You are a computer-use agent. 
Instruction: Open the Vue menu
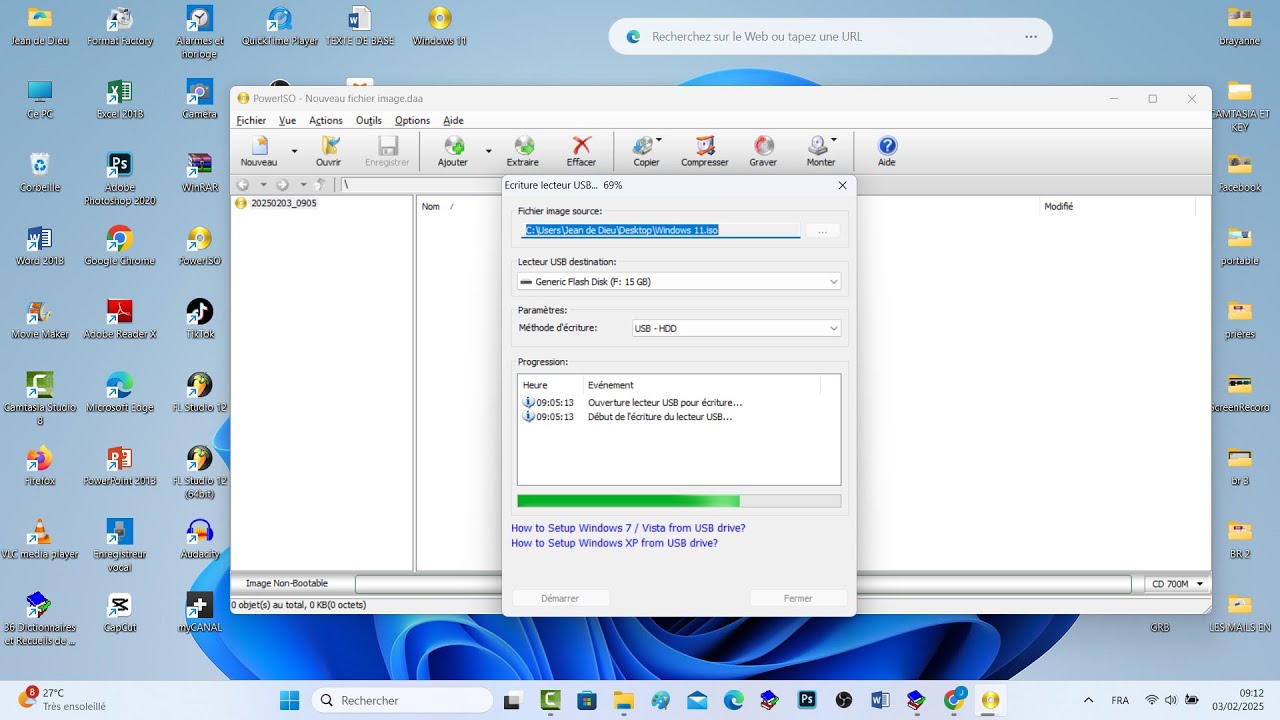287,120
